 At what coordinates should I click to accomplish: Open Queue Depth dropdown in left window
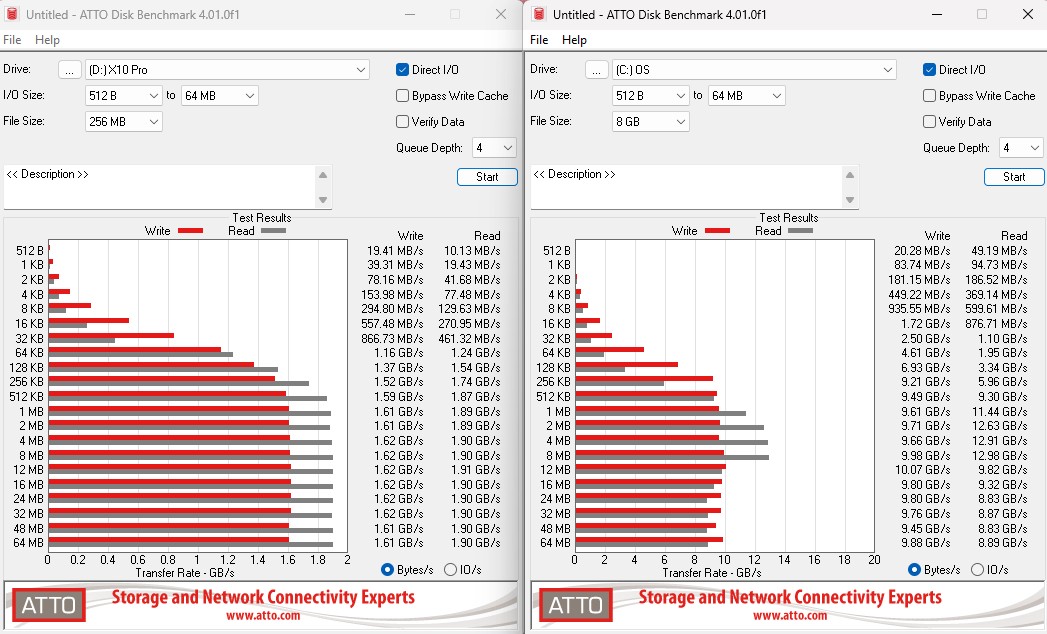(x=494, y=148)
